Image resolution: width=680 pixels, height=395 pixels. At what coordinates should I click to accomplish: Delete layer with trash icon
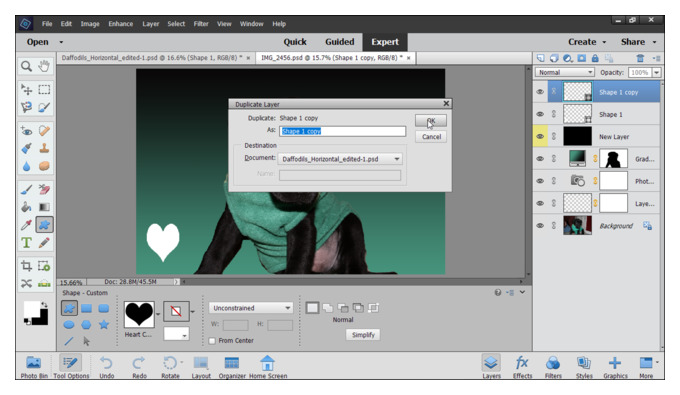point(640,58)
